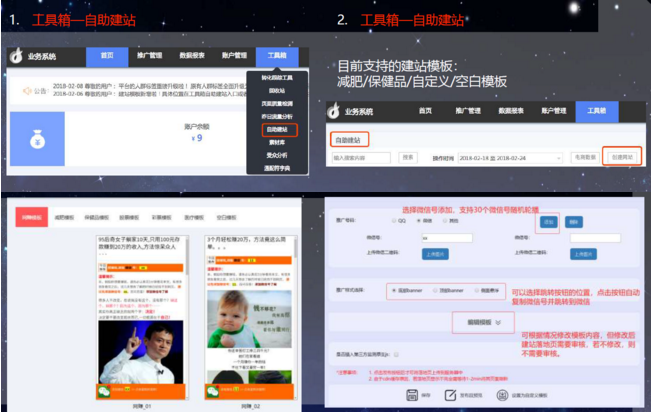Click the business system flame logo, top-left panel
This screenshot has width=652, height=413.
(16, 57)
